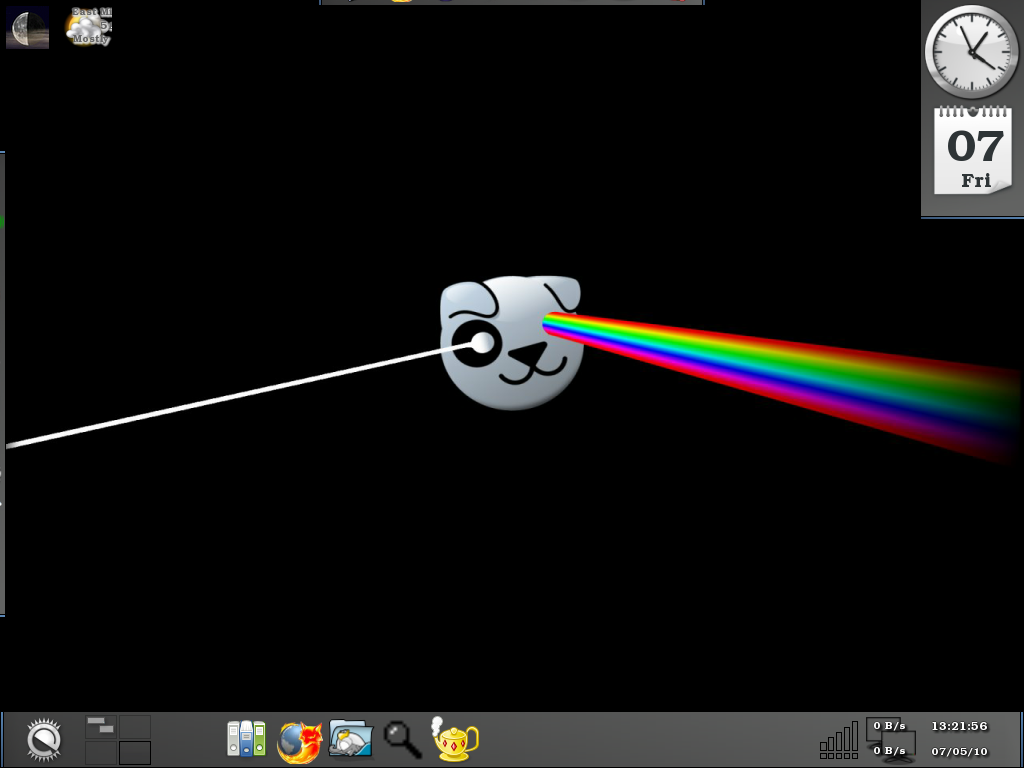Click the date text 07/05/10
This screenshot has width=1024, height=768.
[x=959, y=752]
